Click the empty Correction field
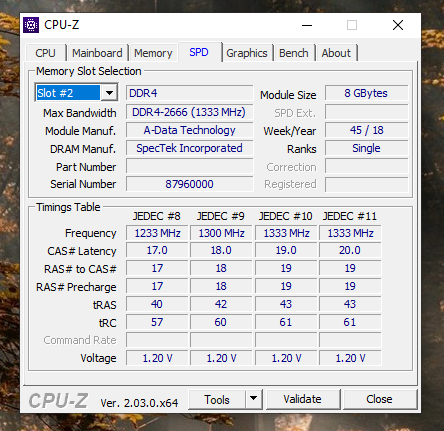 coord(366,166)
